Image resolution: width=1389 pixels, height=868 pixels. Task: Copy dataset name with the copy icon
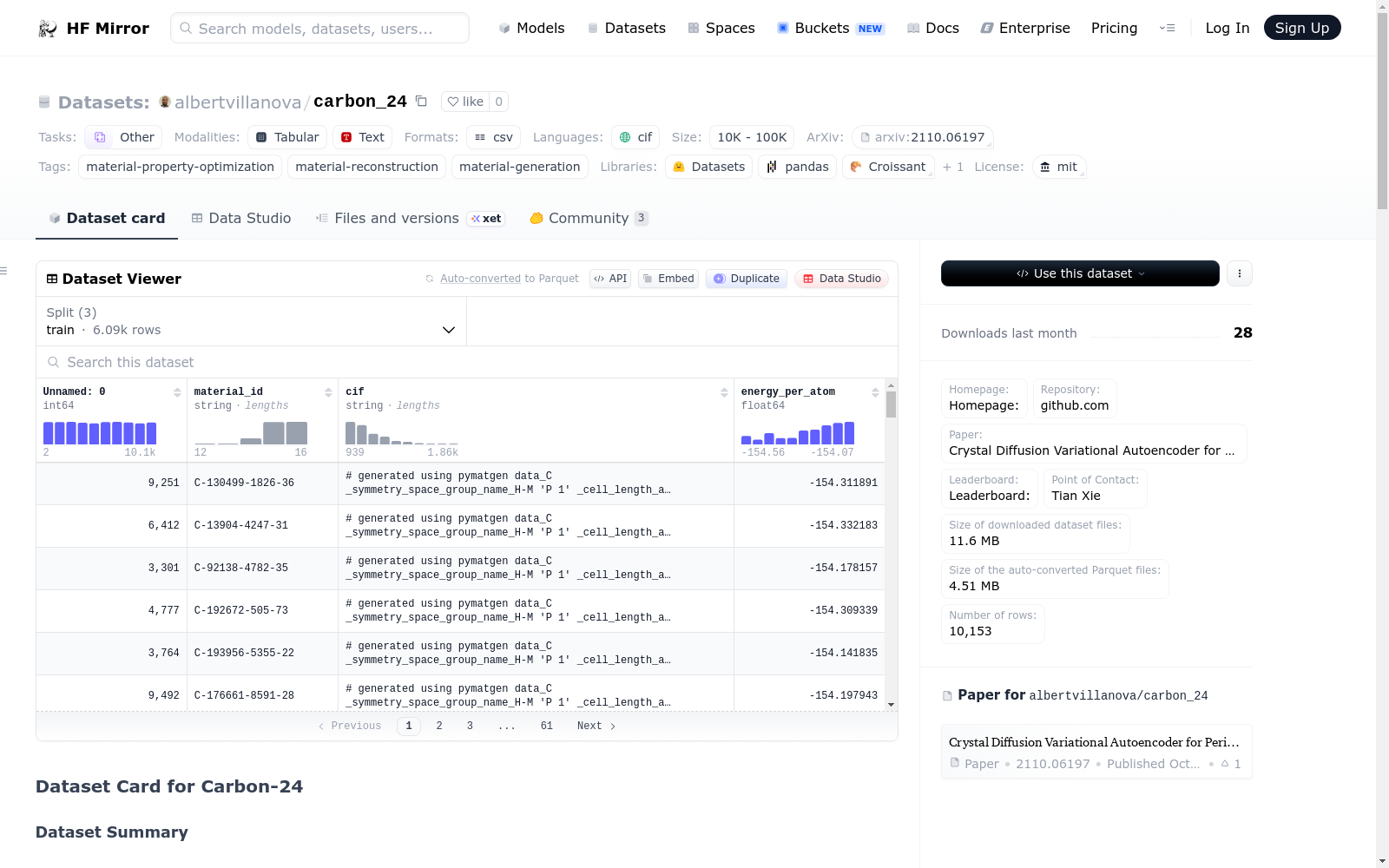point(421,102)
